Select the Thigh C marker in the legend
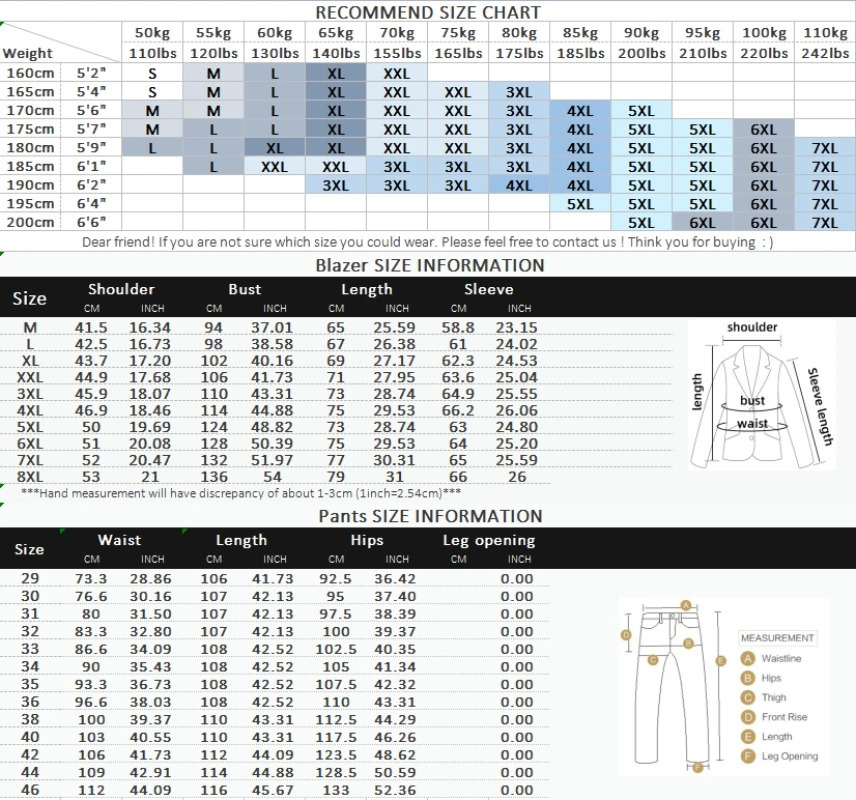856x800 pixels. click(x=746, y=697)
